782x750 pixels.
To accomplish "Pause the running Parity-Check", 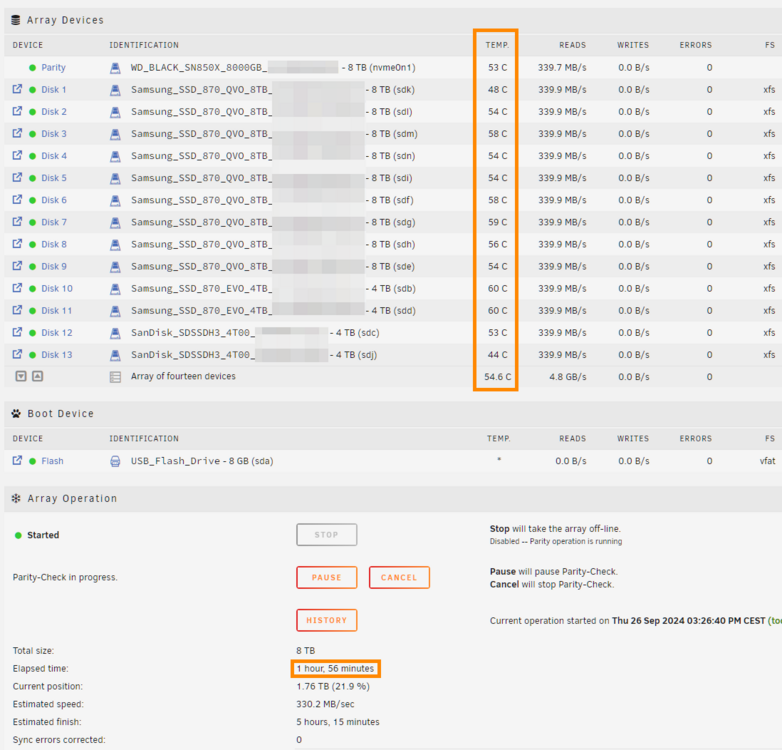I will 327,577.
